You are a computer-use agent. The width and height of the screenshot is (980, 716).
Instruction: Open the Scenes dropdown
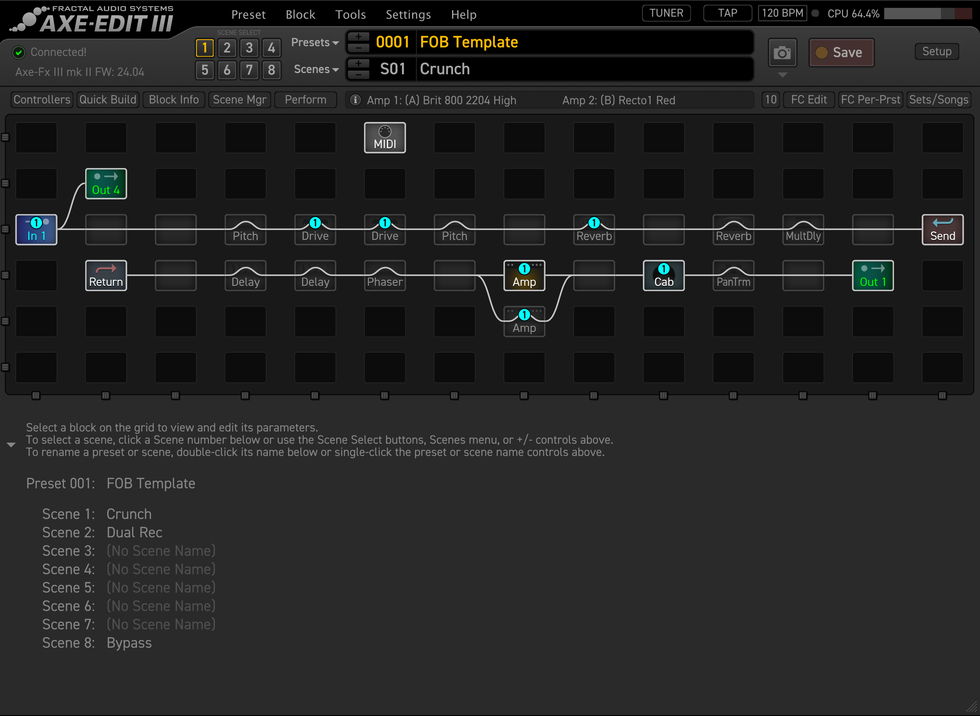tap(315, 70)
